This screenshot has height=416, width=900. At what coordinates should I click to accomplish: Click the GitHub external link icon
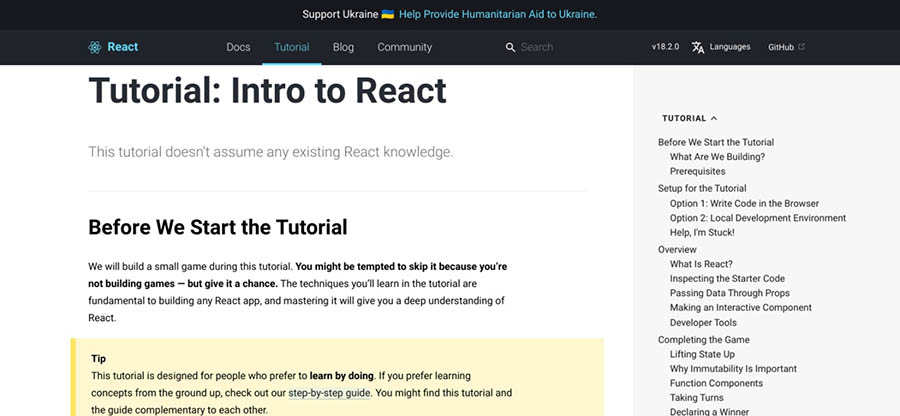(801, 47)
